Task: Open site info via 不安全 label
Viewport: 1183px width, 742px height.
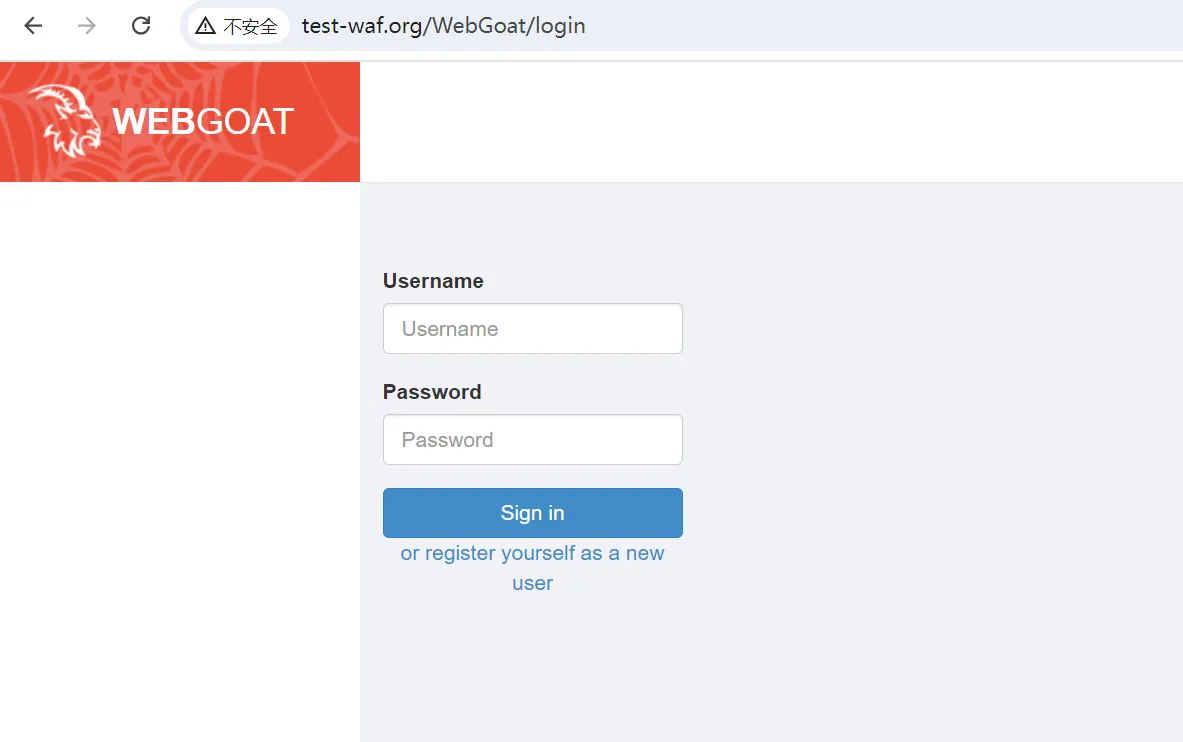Action: click(250, 26)
